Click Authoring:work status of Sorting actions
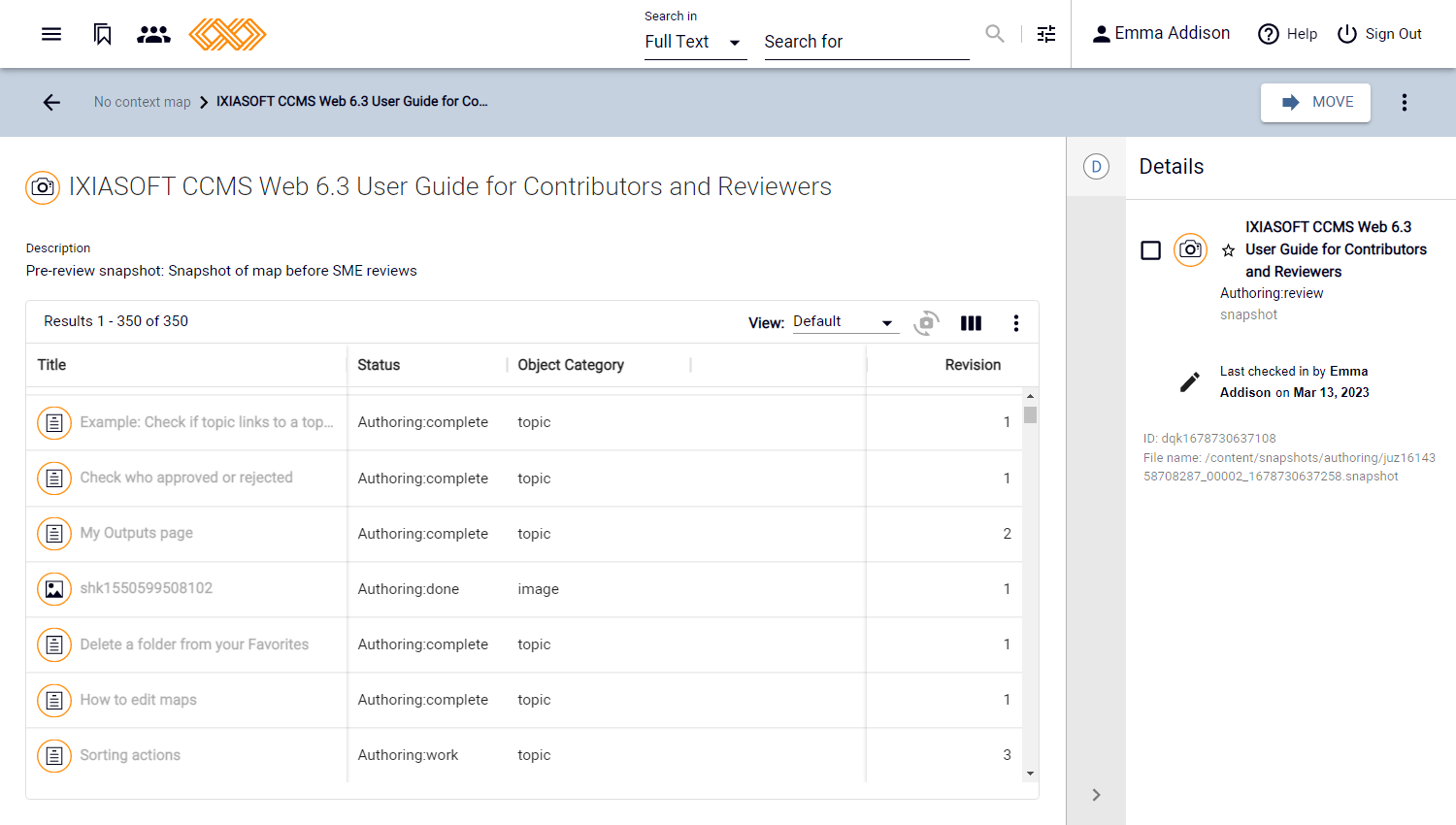 (408, 755)
